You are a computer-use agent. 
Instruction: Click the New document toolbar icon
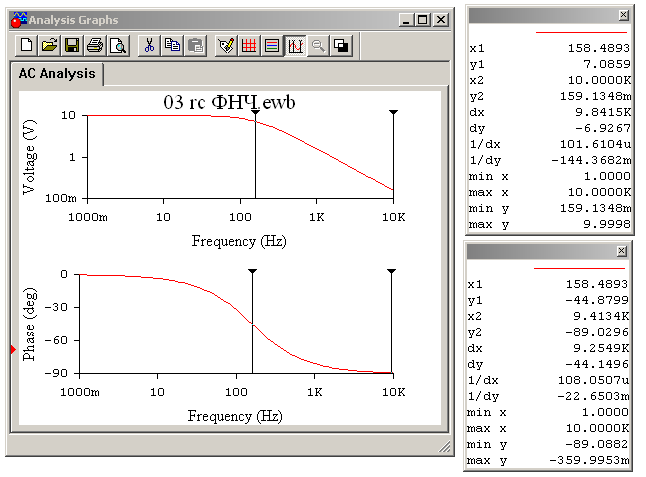click(x=26, y=45)
